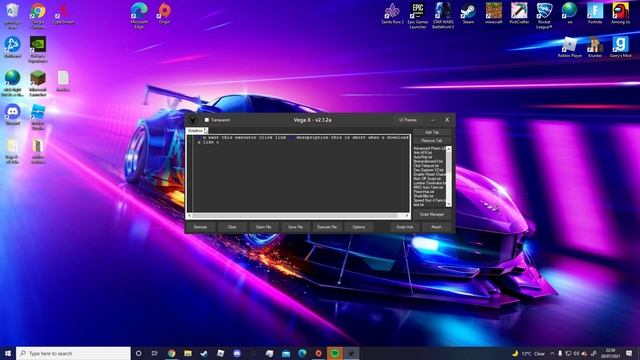The width and height of the screenshot is (640, 360).
Task: Select the Minecraft Launcher desktop icon
Action: click(x=38, y=83)
